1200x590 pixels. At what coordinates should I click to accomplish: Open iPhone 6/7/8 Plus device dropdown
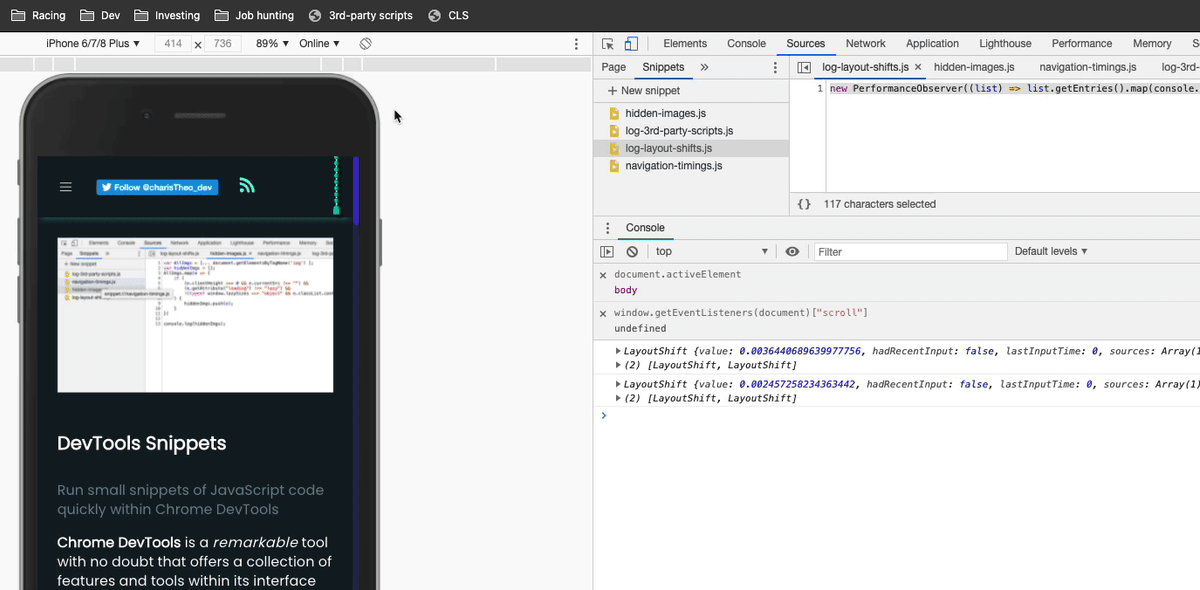(93, 44)
